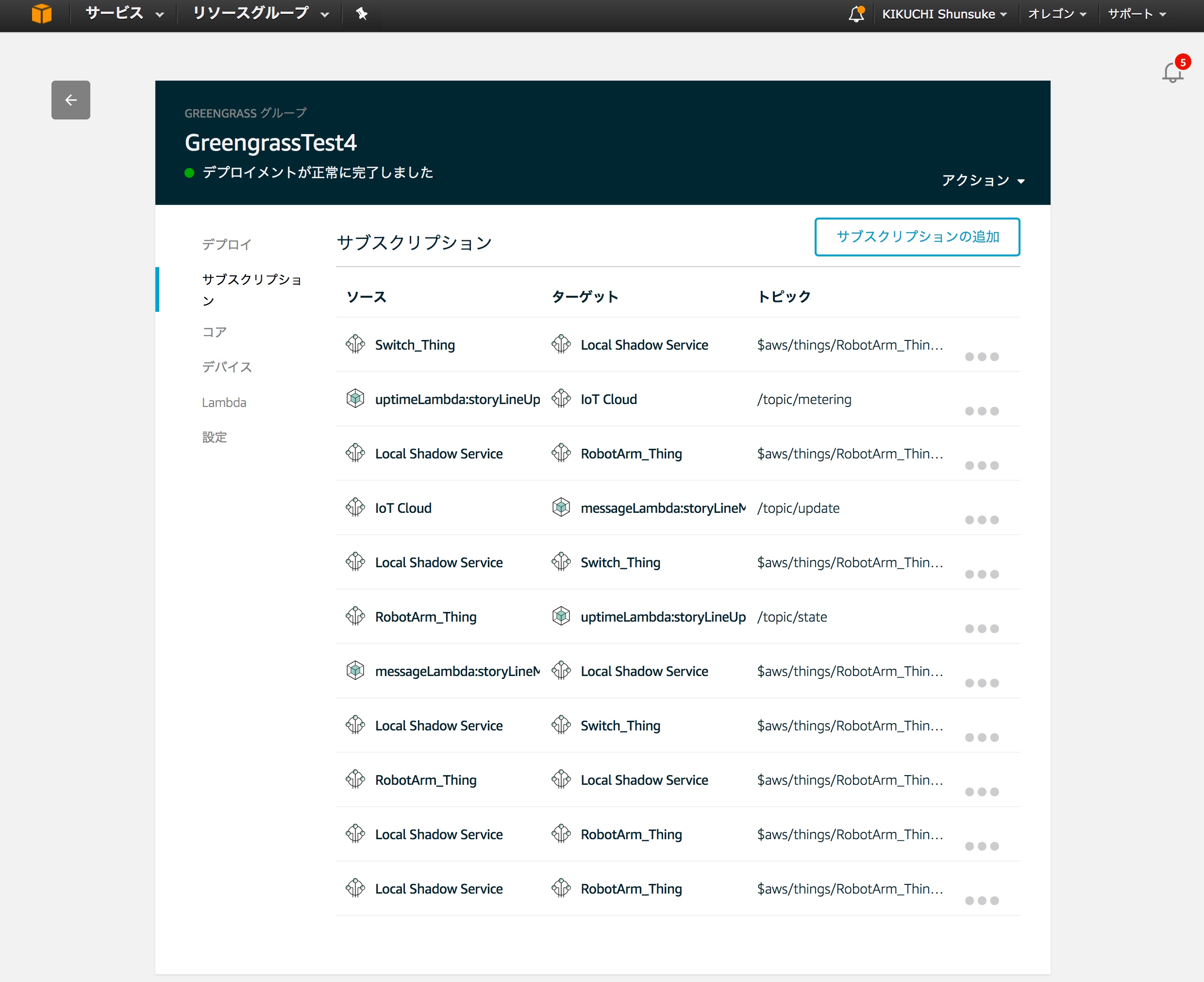Go to the Lambda section
The image size is (1204, 982).
point(224,403)
